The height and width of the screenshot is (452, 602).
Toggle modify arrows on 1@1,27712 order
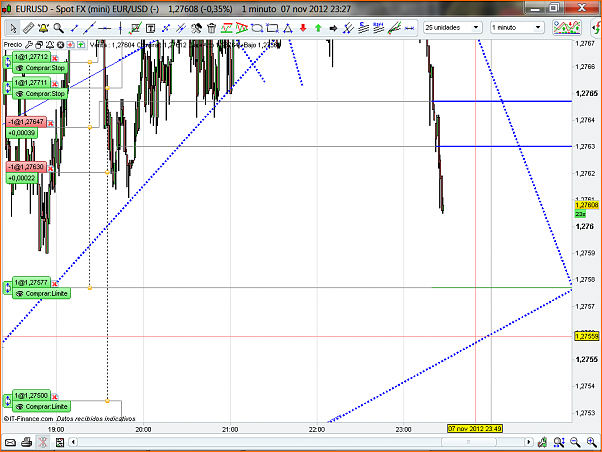8,62
